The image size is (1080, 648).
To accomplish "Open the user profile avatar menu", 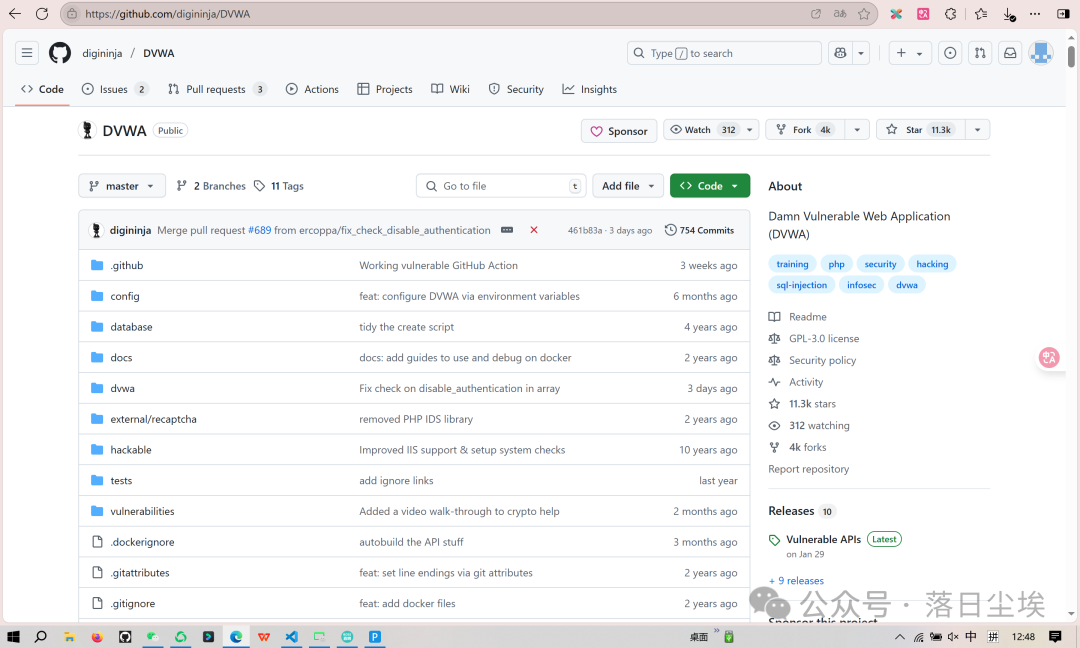I will coord(1041,53).
